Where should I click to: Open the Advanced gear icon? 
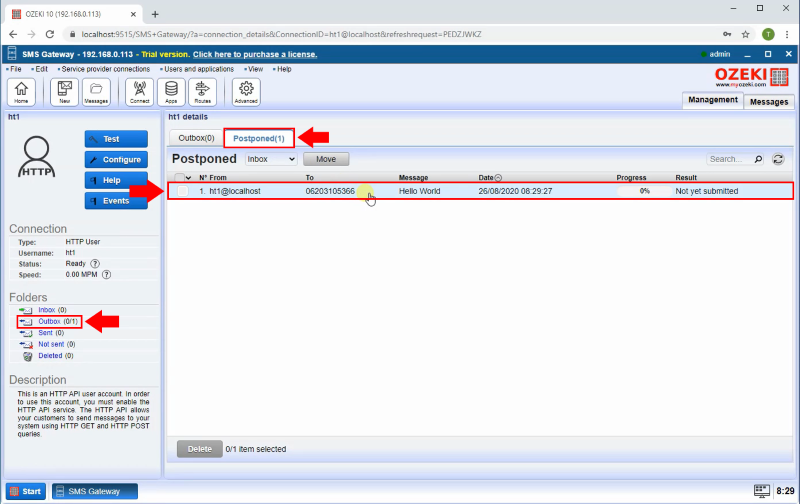246,91
